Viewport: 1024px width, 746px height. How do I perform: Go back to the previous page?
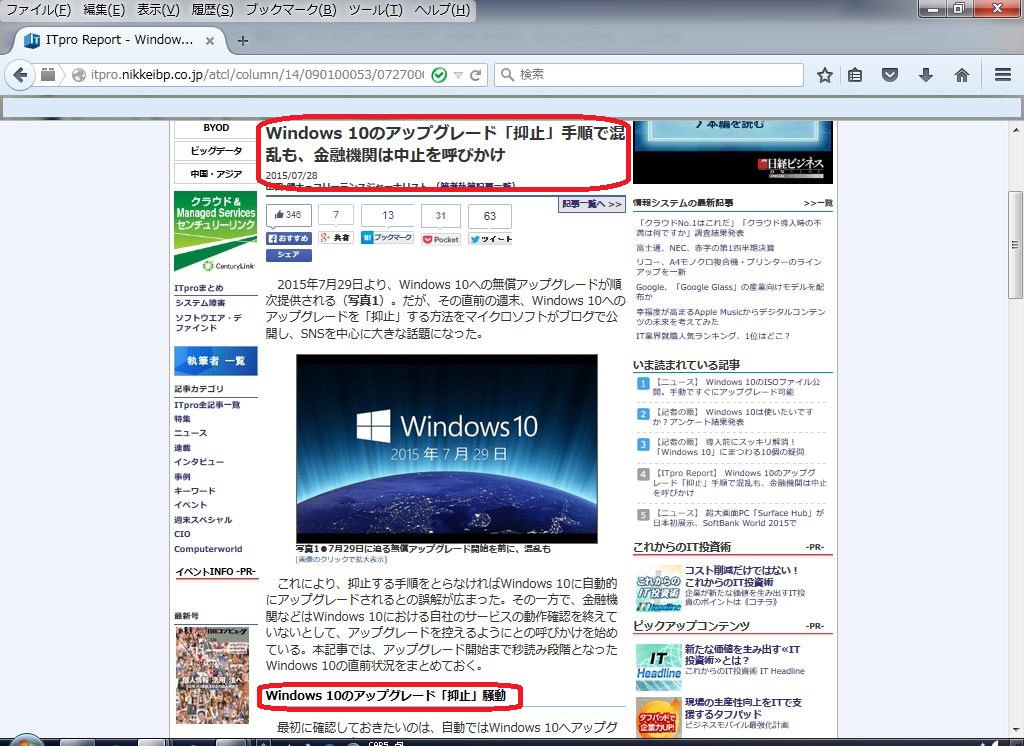[x=20, y=74]
